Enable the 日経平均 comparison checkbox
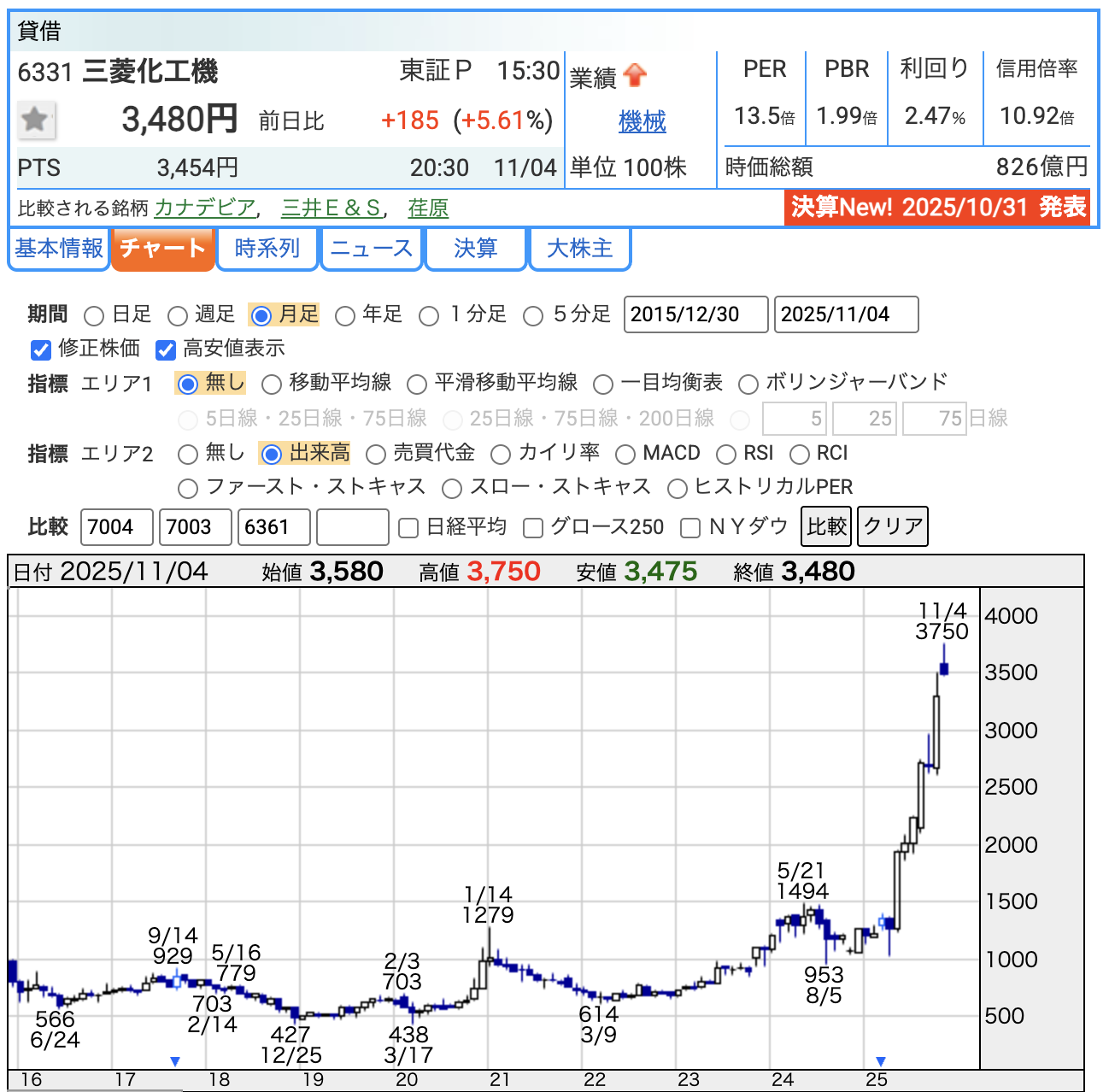The width and height of the screenshot is (1109, 1092). pos(408,528)
